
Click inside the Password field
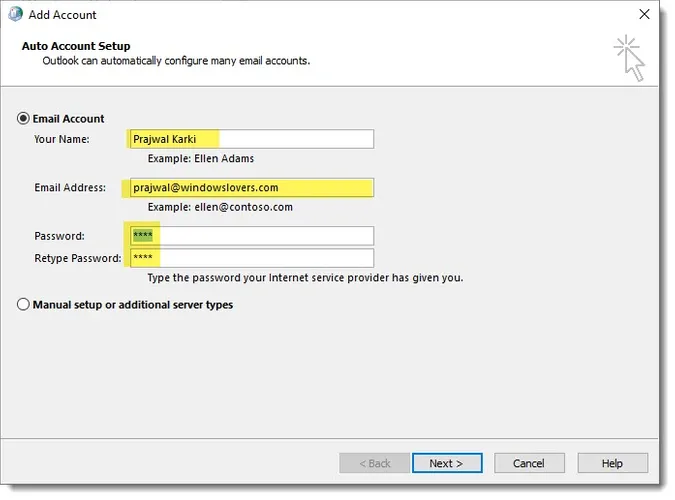250,236
